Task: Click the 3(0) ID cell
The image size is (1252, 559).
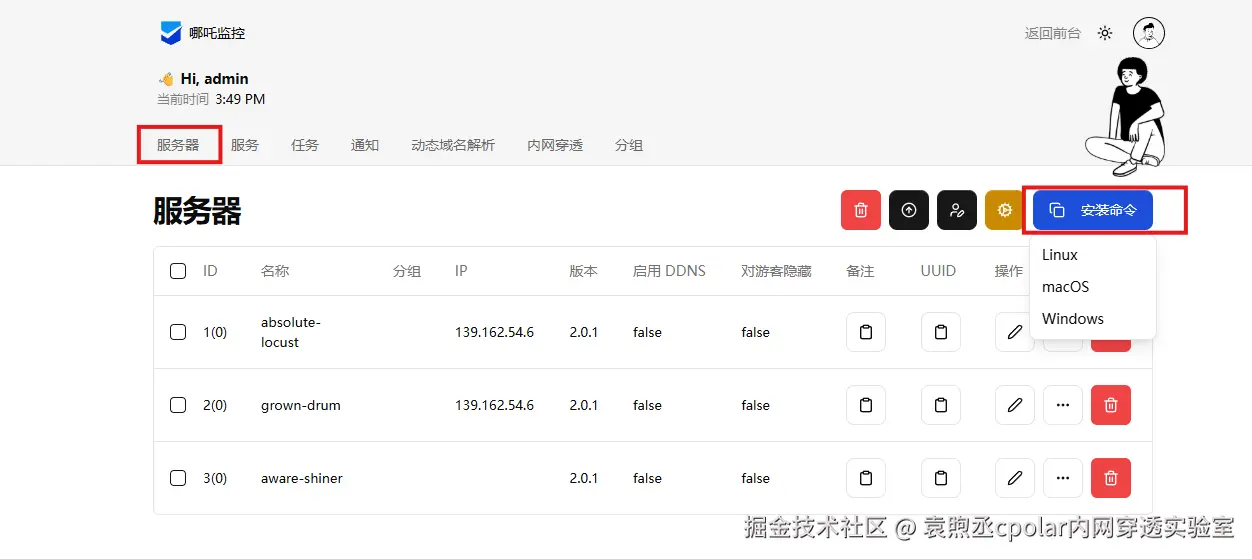Action: click(215, 478)
